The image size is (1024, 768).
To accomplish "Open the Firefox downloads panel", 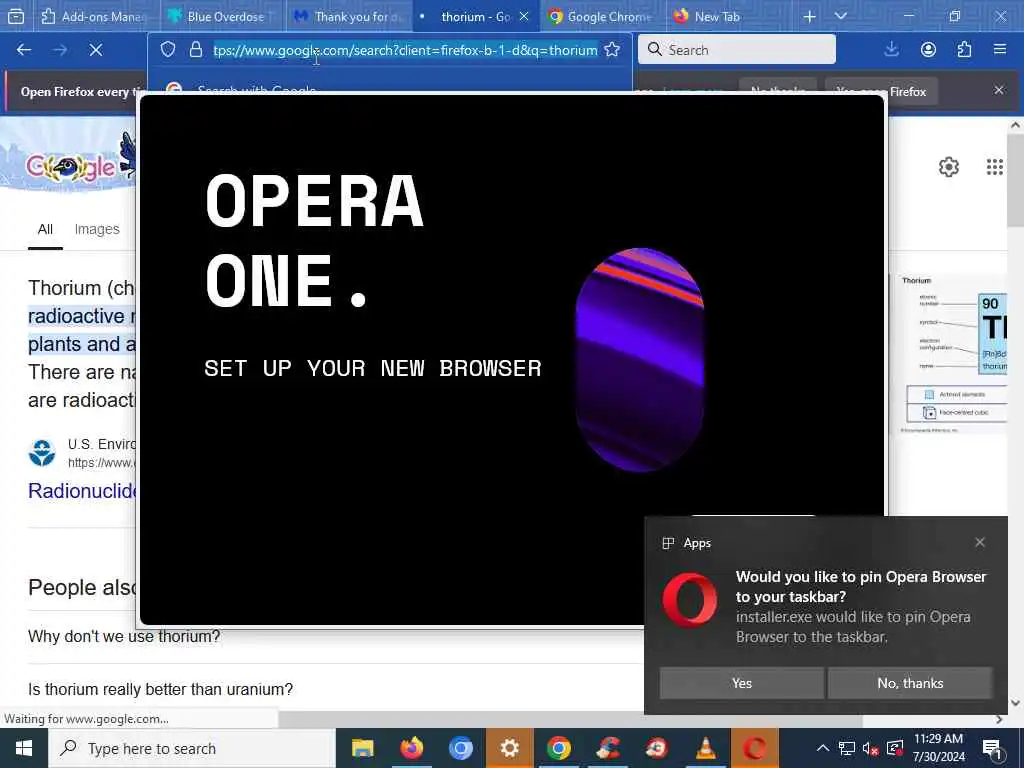I will pos(891,50).
